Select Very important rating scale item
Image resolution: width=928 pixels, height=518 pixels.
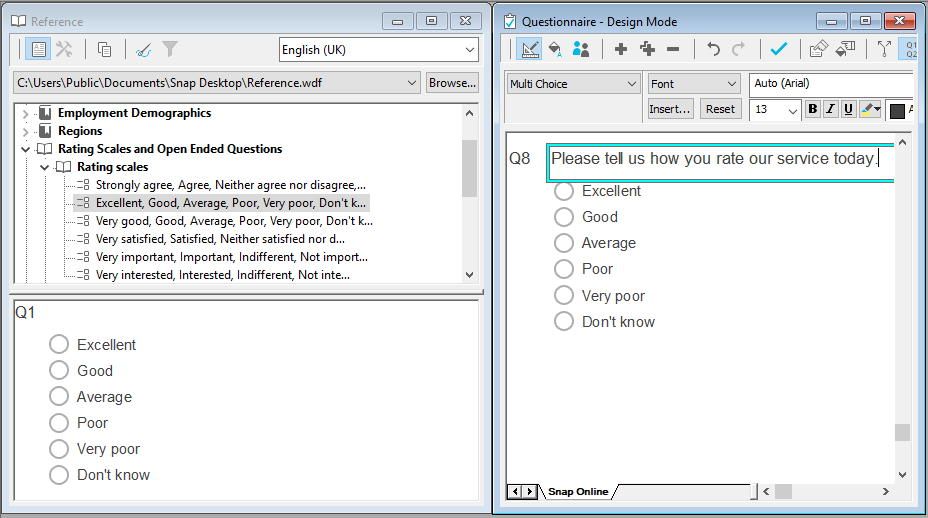[231, 257]
